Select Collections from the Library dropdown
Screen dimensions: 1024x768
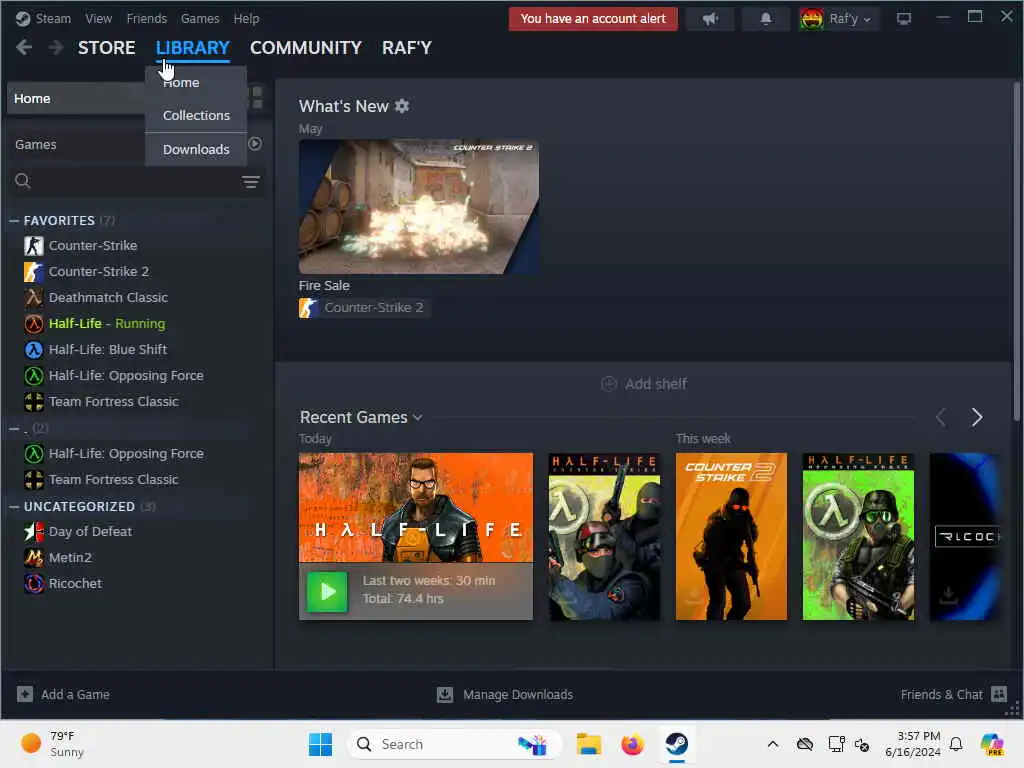coord(196,116)
